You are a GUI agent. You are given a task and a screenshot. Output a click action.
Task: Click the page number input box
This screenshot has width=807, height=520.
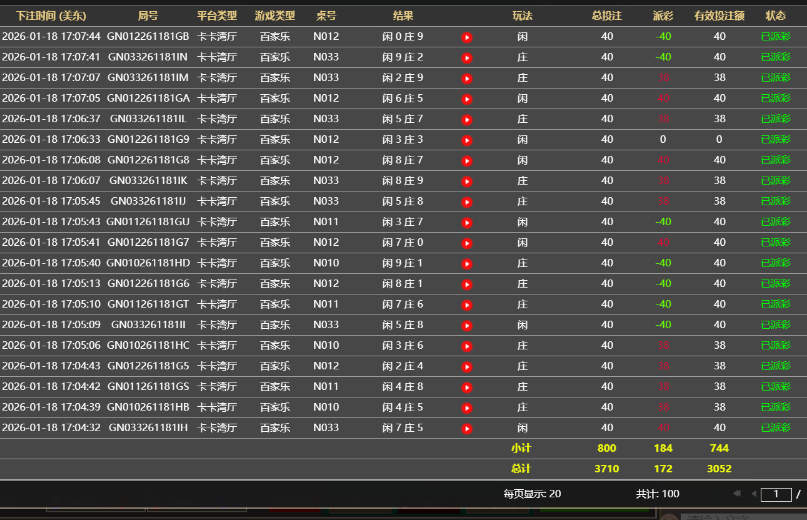tap(776, 494)
